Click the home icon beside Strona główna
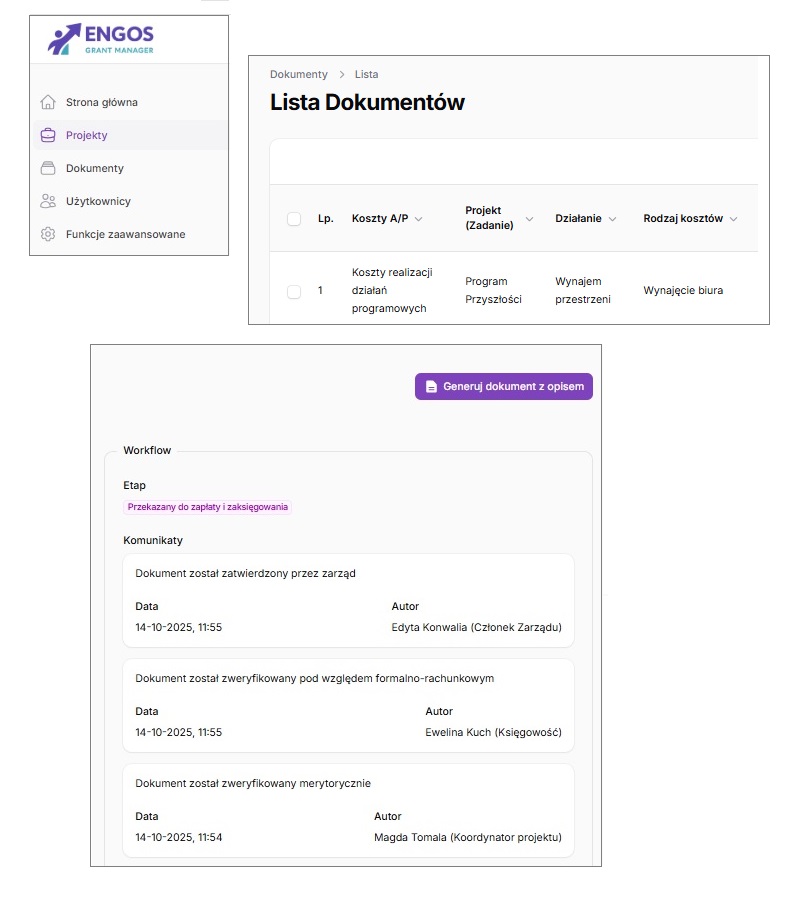 [x=47, y=102]
